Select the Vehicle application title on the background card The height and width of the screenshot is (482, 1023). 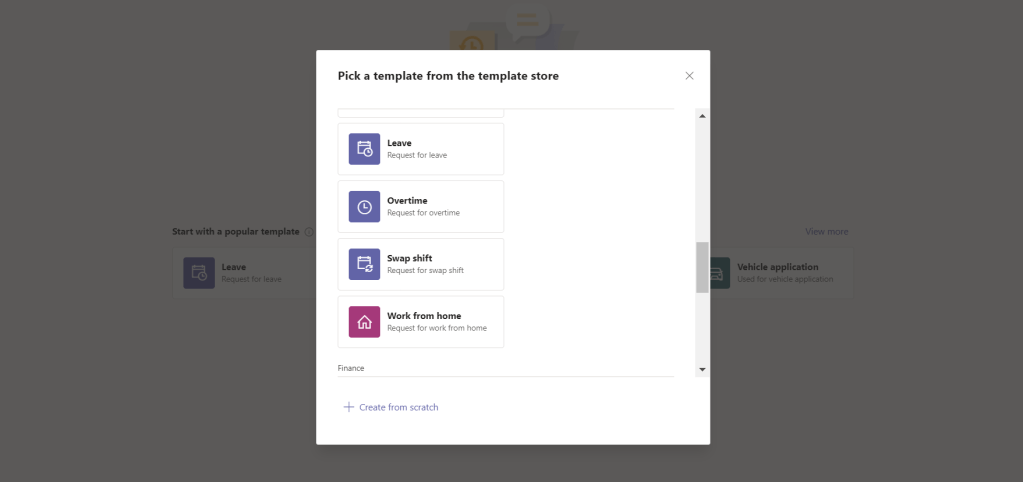[x=777, y=267]
